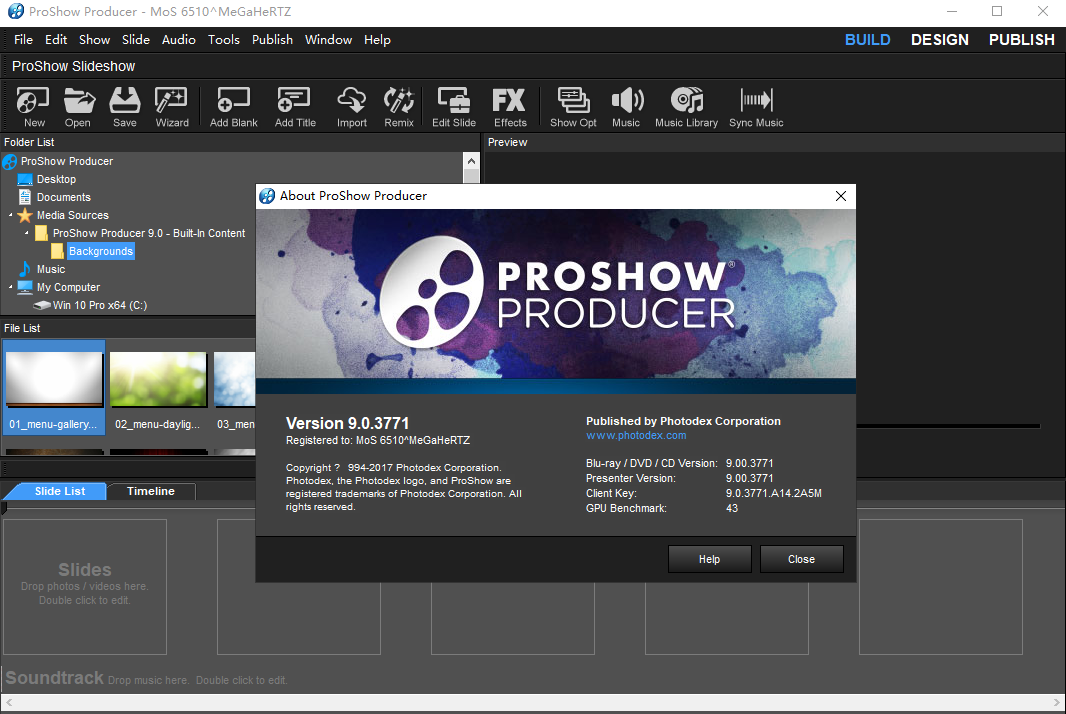The height and width of the screenshot is (714, 1066).
Task: Click the New show toolbar icon
Action: point(33,107)
